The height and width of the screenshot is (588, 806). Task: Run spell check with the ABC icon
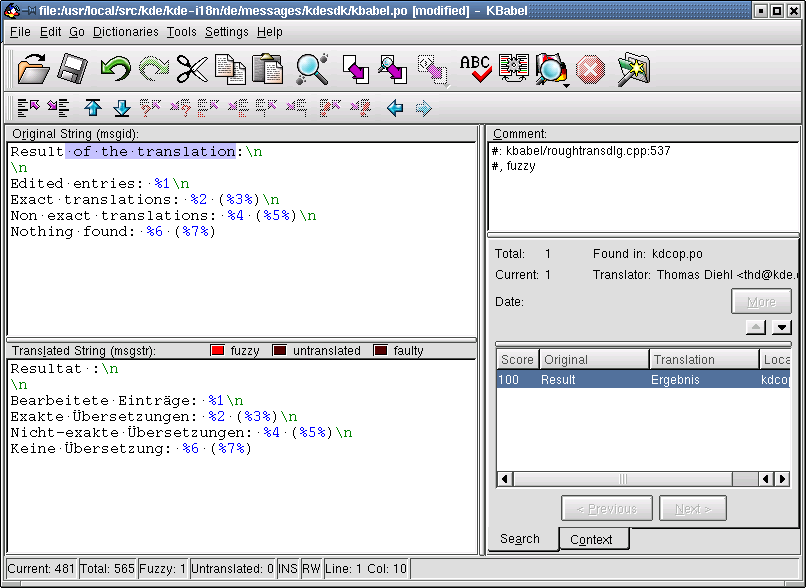pos(475,69)
